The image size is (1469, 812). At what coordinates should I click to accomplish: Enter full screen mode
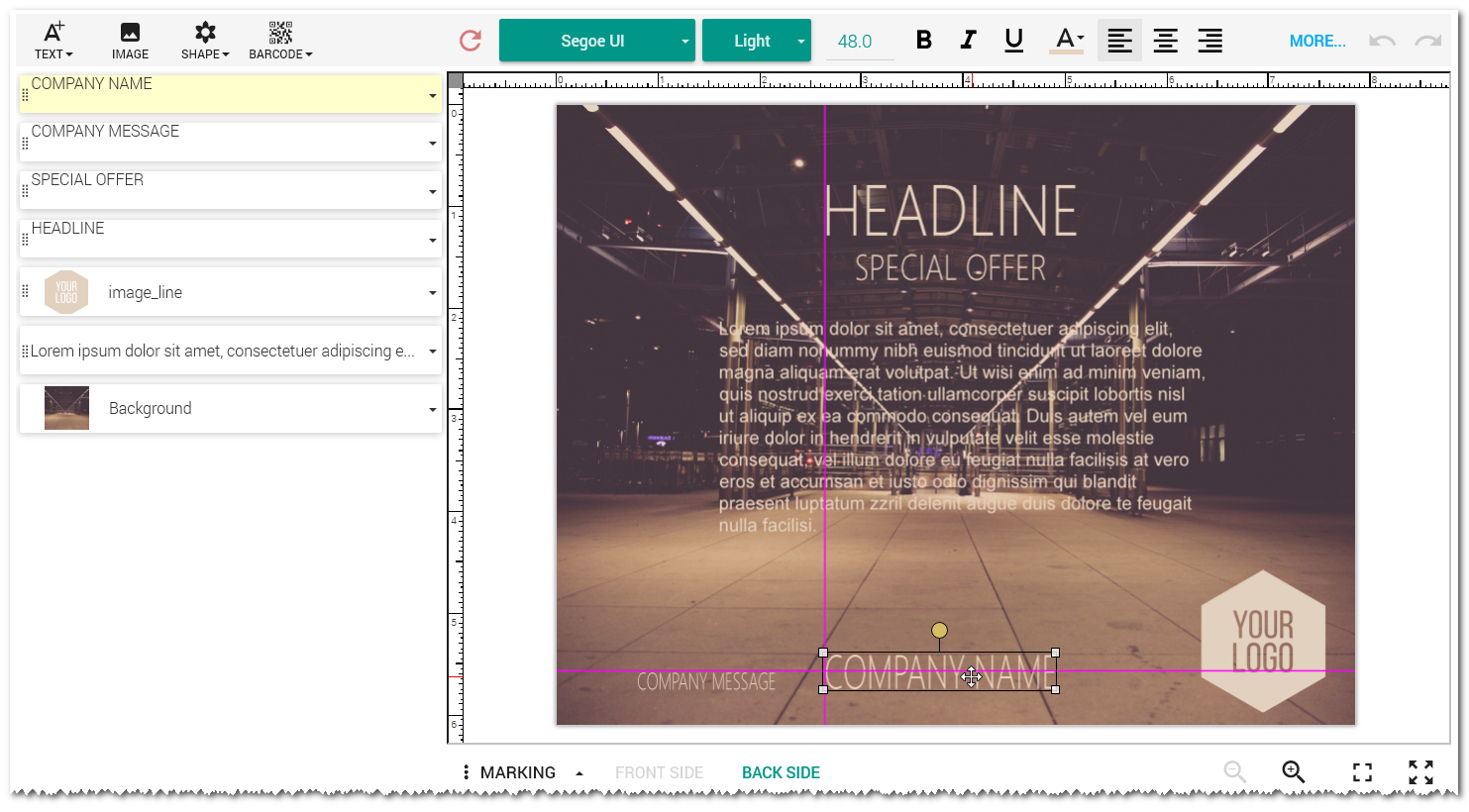tap(1420, 772)
